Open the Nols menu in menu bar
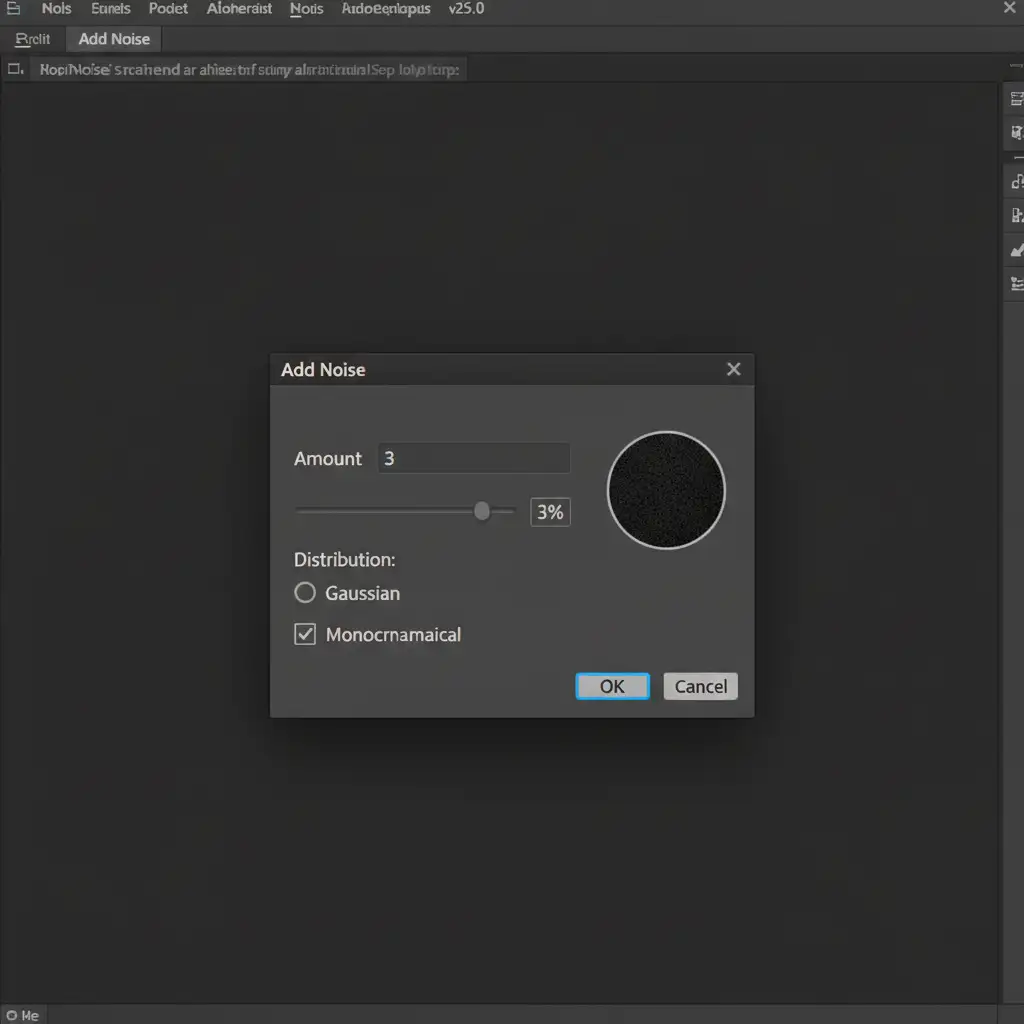The image size is (1024, 1024). 56,9
